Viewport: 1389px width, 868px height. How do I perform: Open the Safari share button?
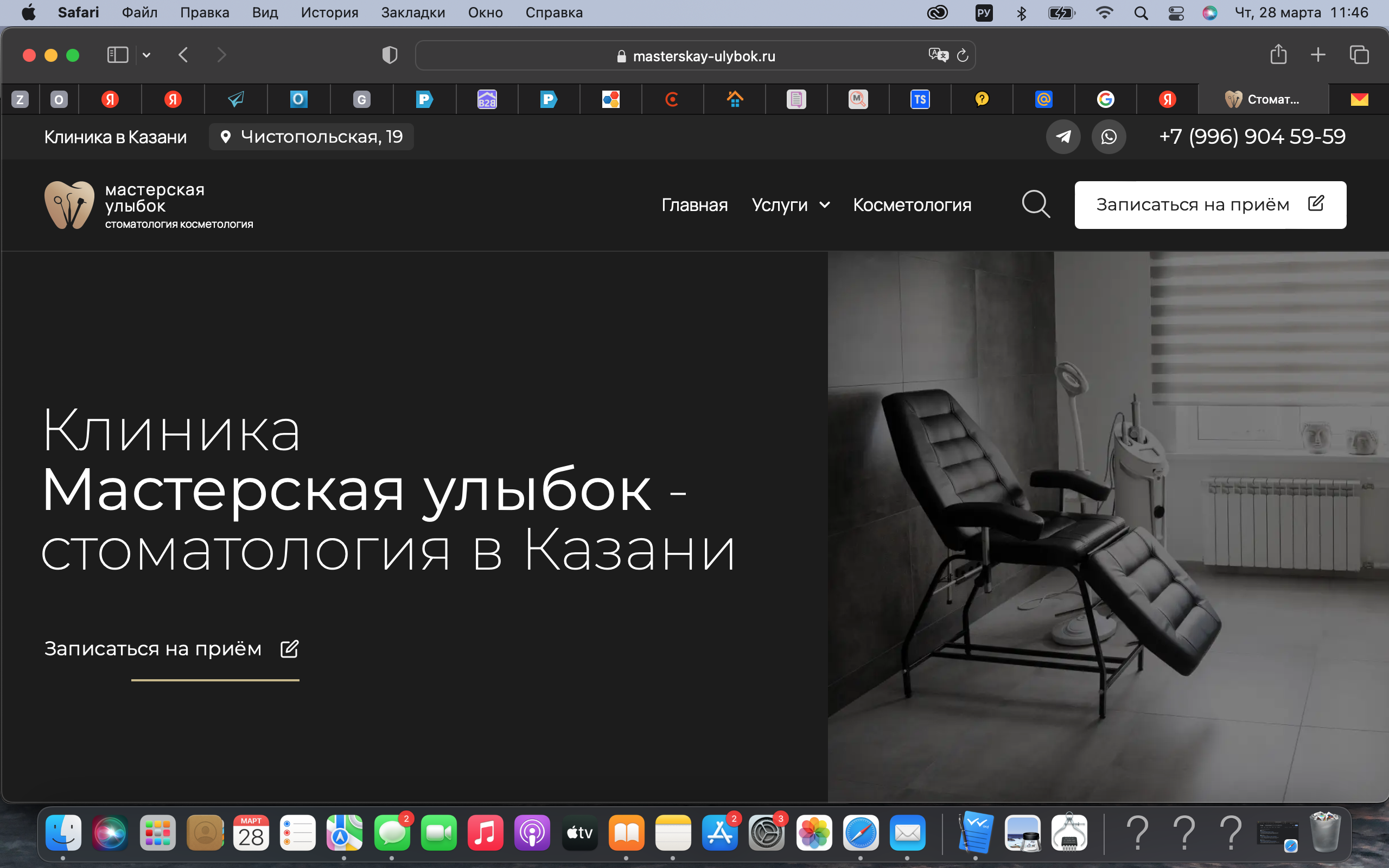pos(1278,55)
